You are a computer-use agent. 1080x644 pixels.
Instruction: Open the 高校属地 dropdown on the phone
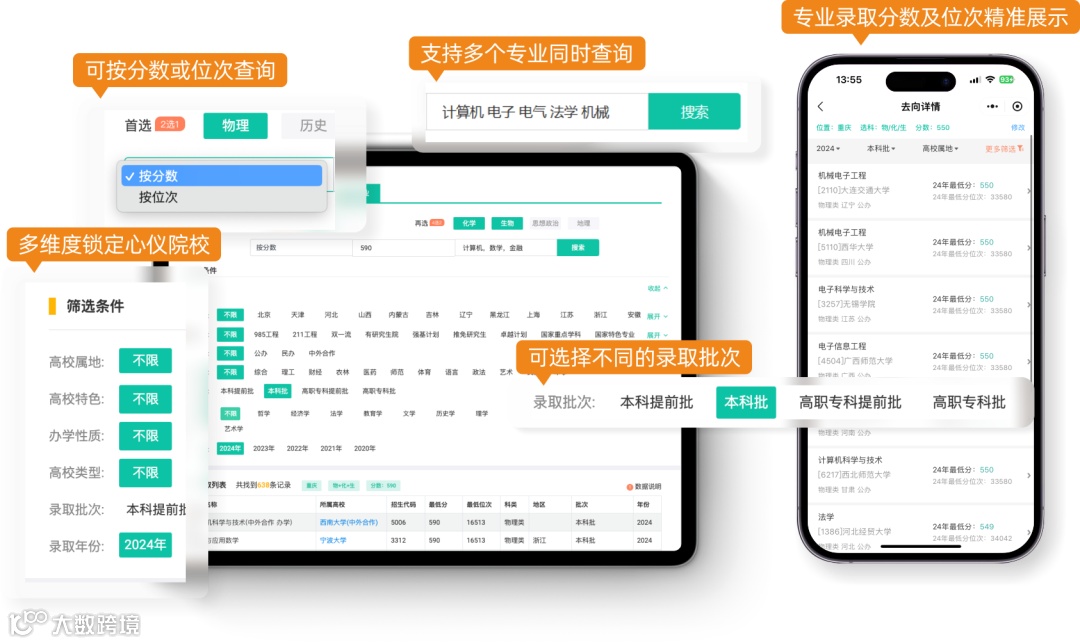point(940,148)
